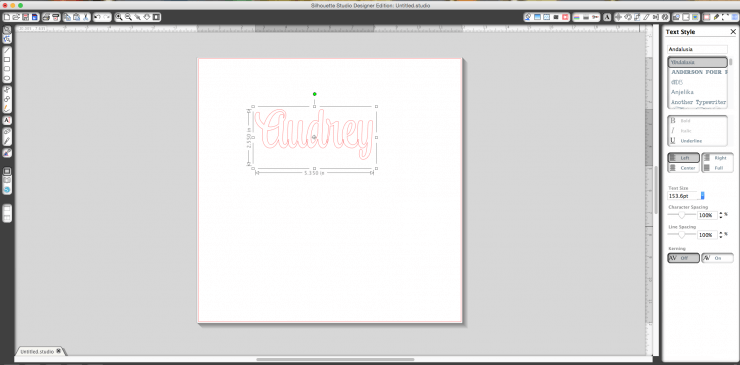The height and width of the screenshot is (365, 740).
Task: Select the Another Typewriter font
Action: [698, 102]
